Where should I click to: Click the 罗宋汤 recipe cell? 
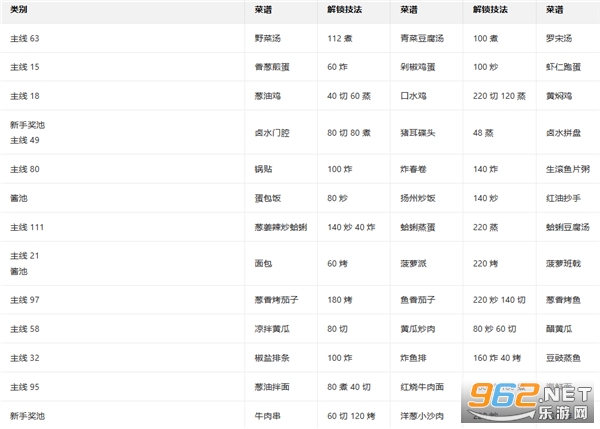click(559, 38)
